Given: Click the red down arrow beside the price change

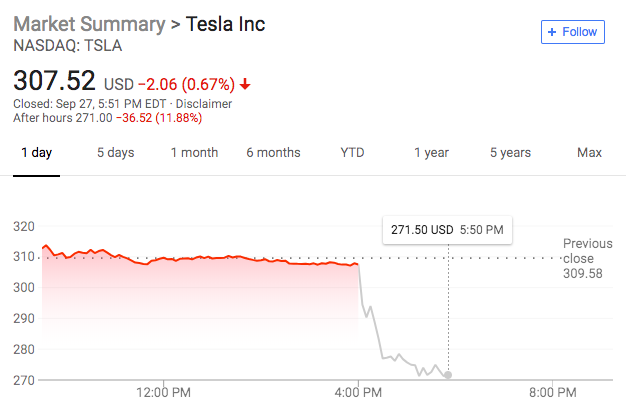Looking at the screenshot, I should pos(245,85).
